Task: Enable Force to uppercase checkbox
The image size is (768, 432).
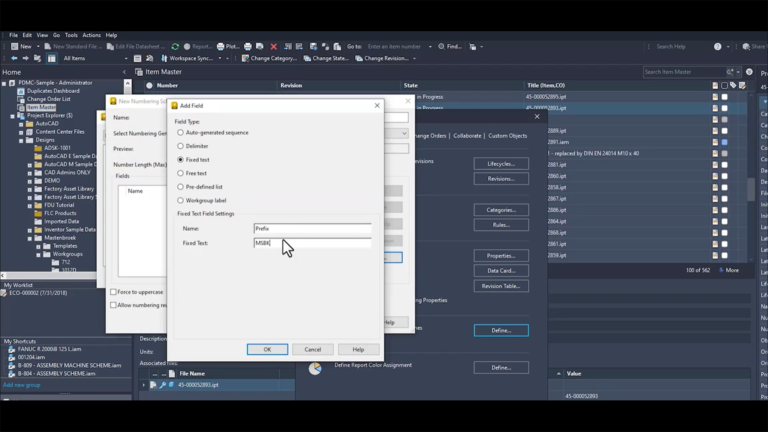Action: pos(114,292)
